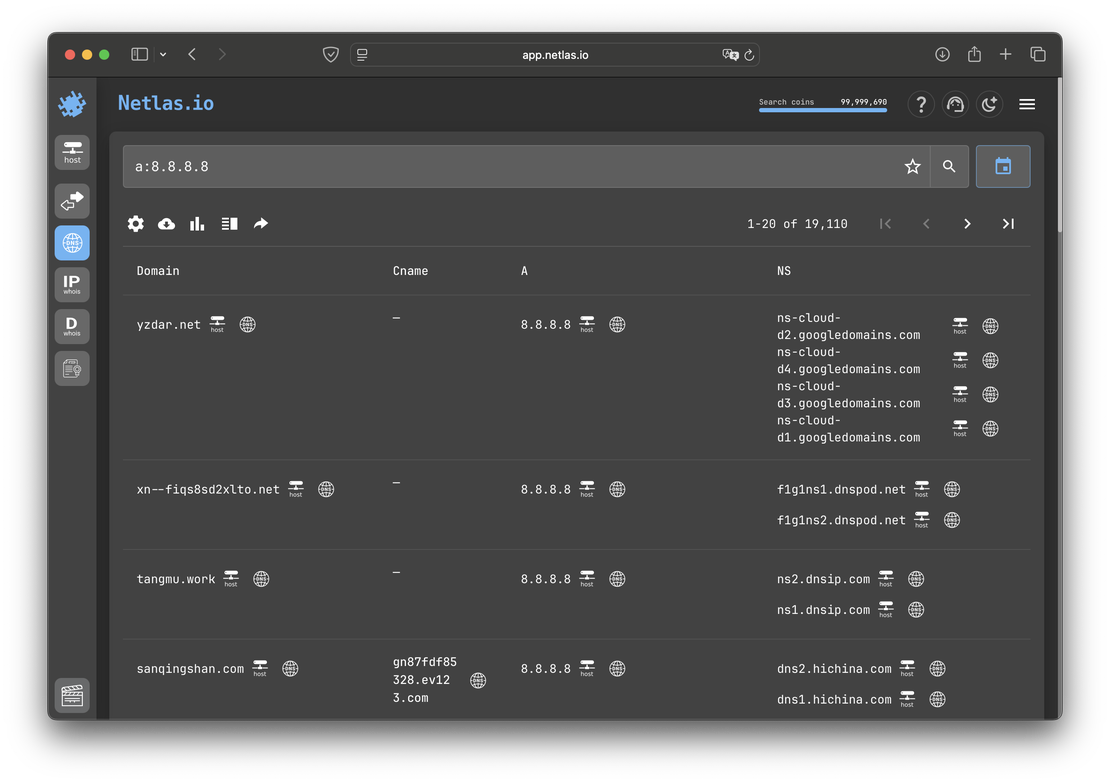Viewport: 1110px width, 783px height.
Task: Jump to last results page
Action: click(x=1008, y=224)
